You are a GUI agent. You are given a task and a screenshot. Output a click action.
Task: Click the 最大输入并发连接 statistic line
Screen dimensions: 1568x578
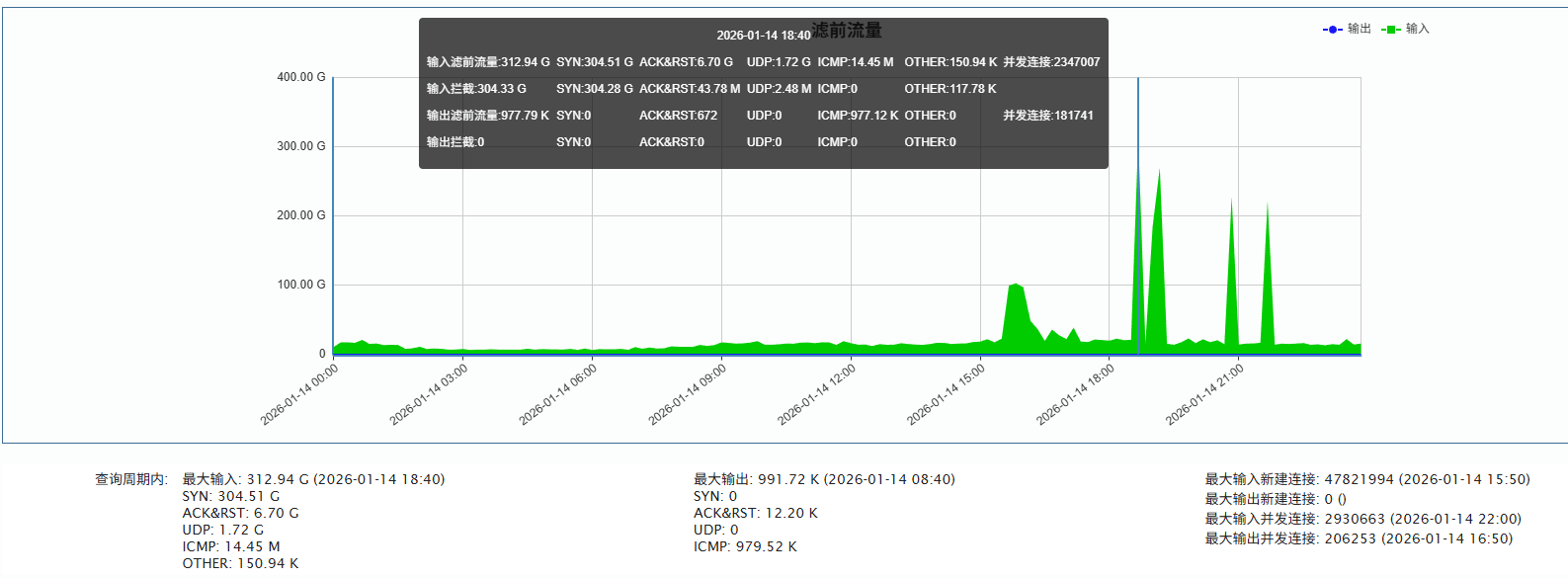click(1362, 519)
